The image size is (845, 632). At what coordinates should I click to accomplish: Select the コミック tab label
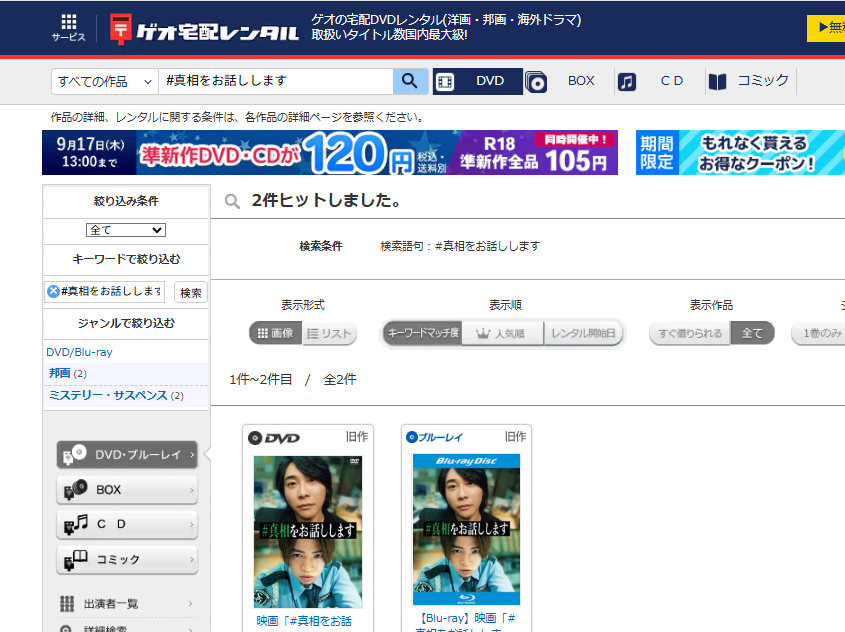pos(763,81)
